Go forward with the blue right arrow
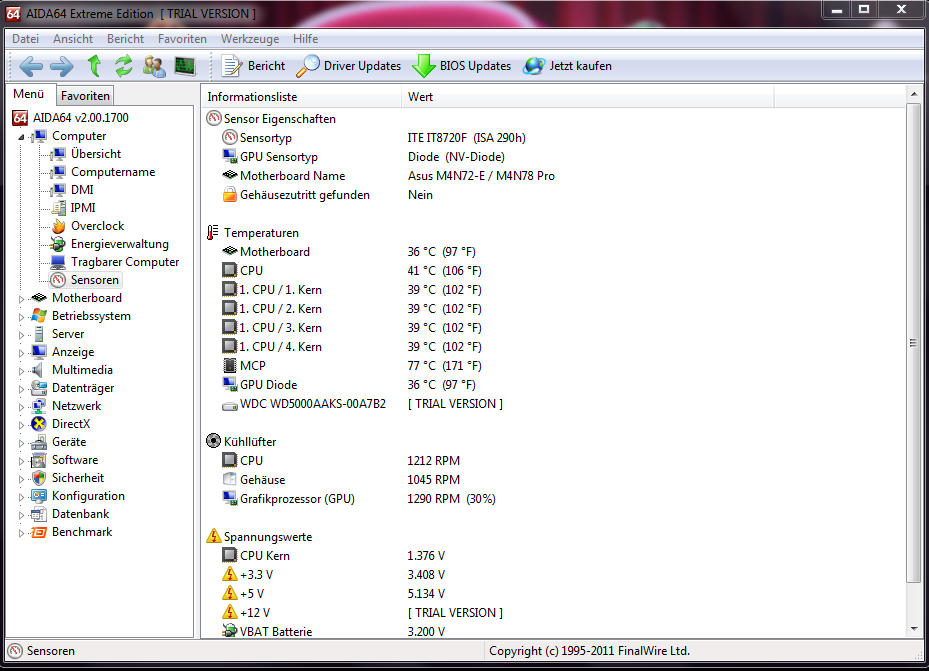The height and width of the screenshot is (671, 929). point(62,66)
